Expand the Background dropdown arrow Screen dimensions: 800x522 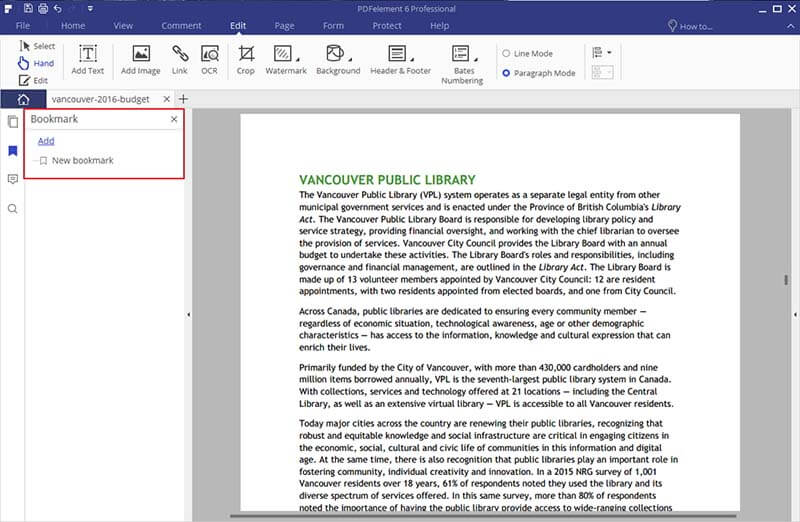[x=351, y=59]
